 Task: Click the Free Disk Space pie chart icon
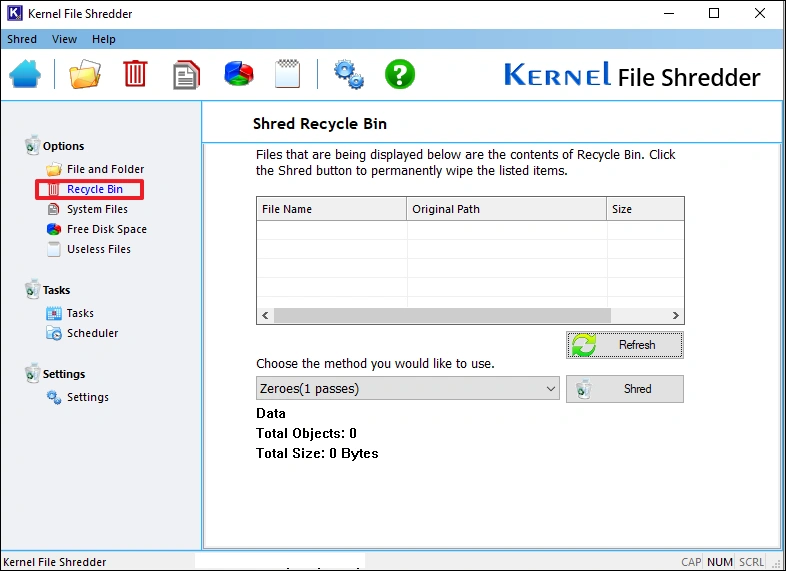tap(238, 75)
